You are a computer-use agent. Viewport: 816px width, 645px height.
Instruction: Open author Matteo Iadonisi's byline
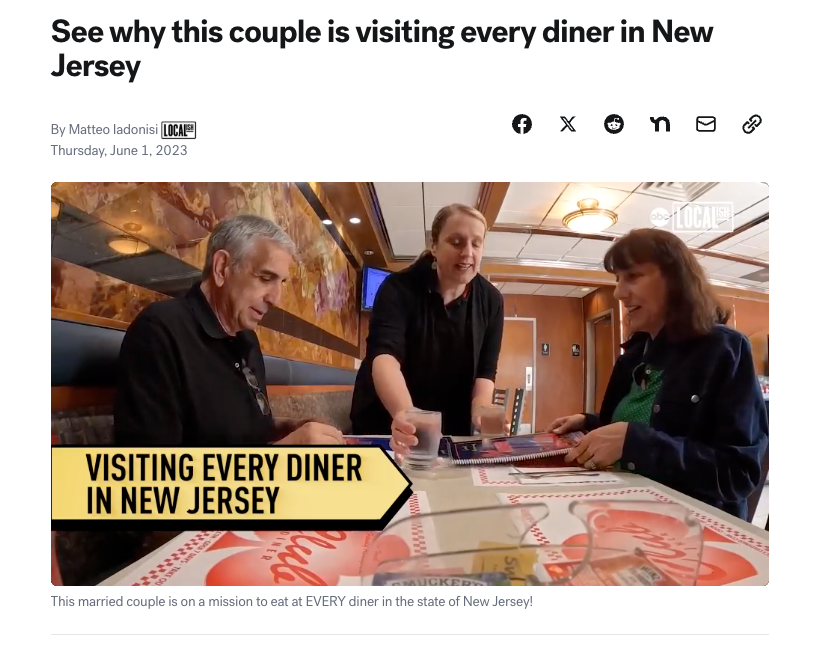[113, 129]
